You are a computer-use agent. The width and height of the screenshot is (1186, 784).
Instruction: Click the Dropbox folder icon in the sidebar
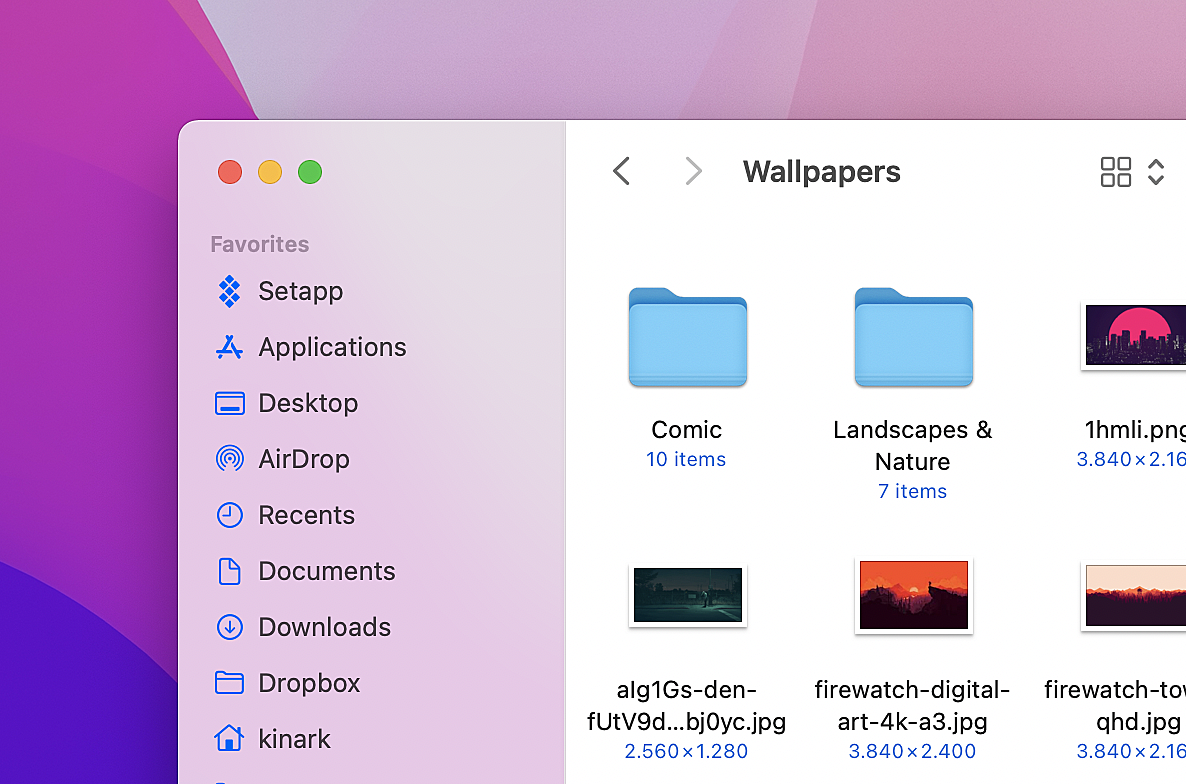(229, 683)
